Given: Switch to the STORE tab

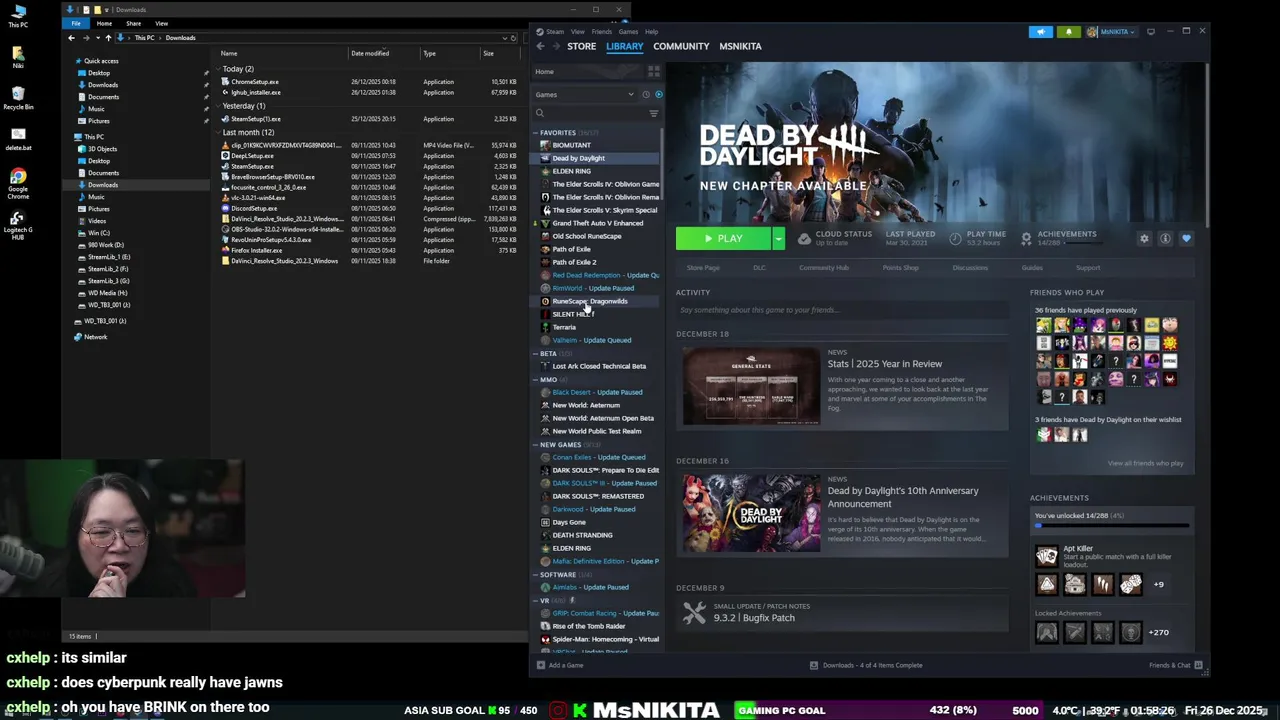Looking at the screenshot, I should (581, 46).
